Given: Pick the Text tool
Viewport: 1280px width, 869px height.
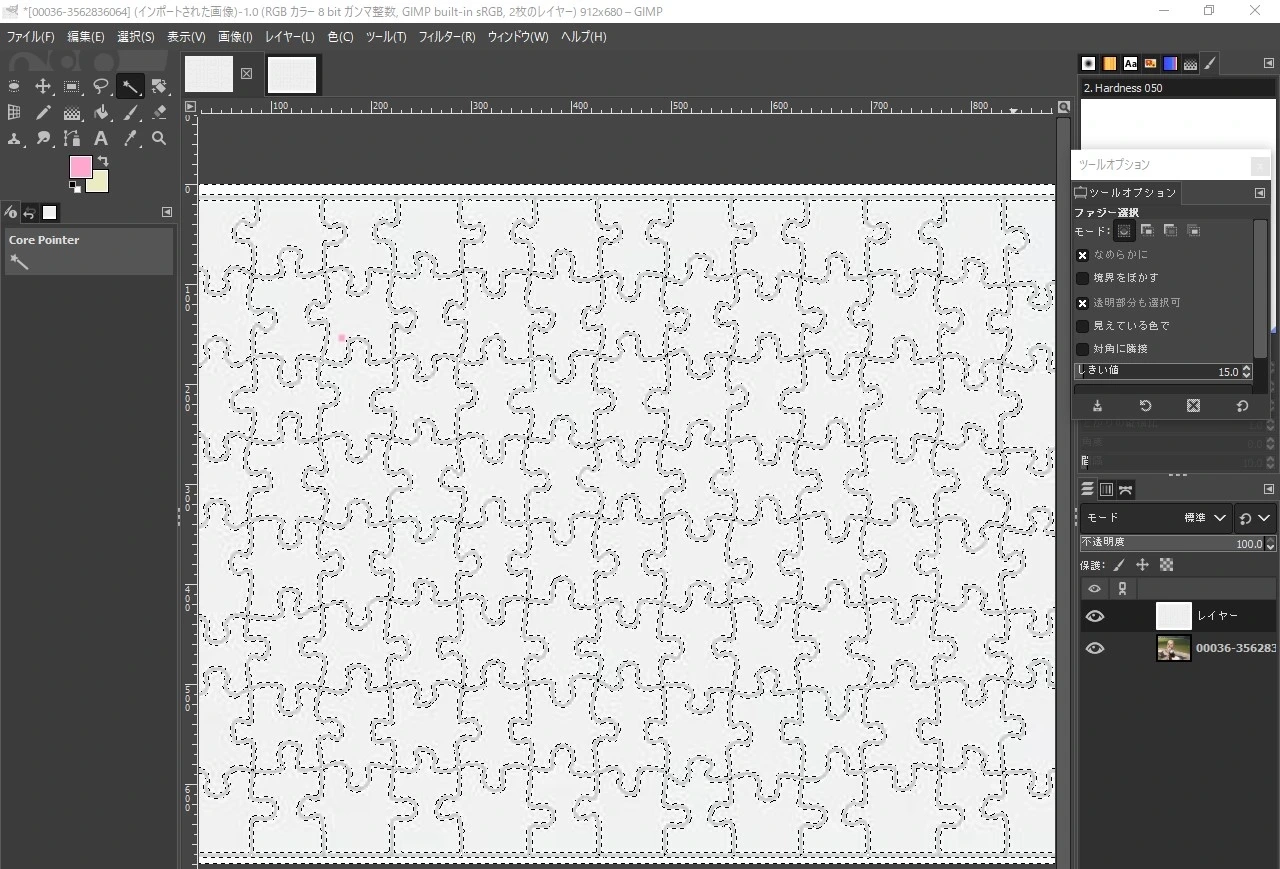Looking at the screenshot, I should (x=101, y=139).
